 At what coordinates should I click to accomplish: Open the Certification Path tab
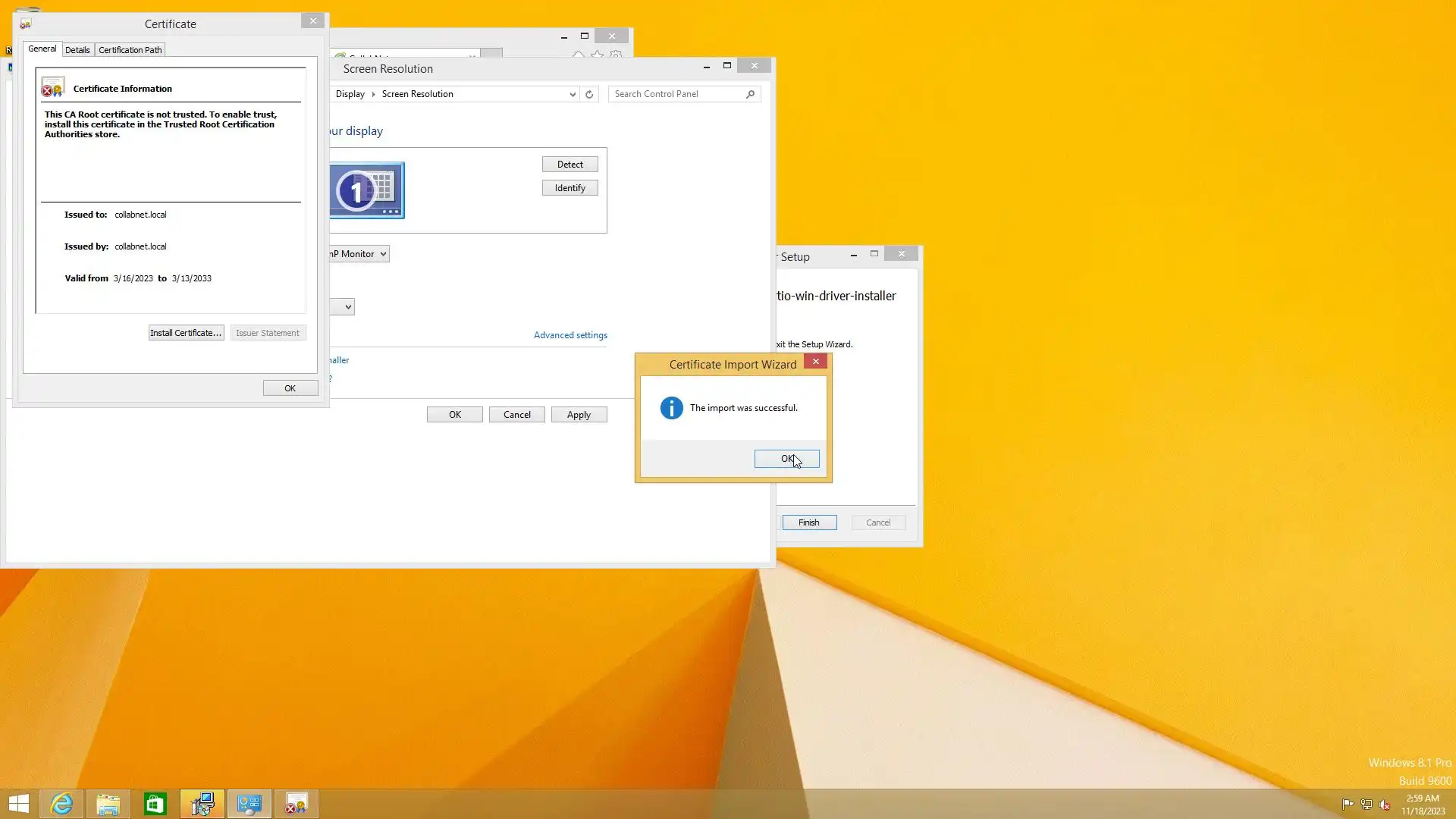pyautogui.click(x=130, y=50)
